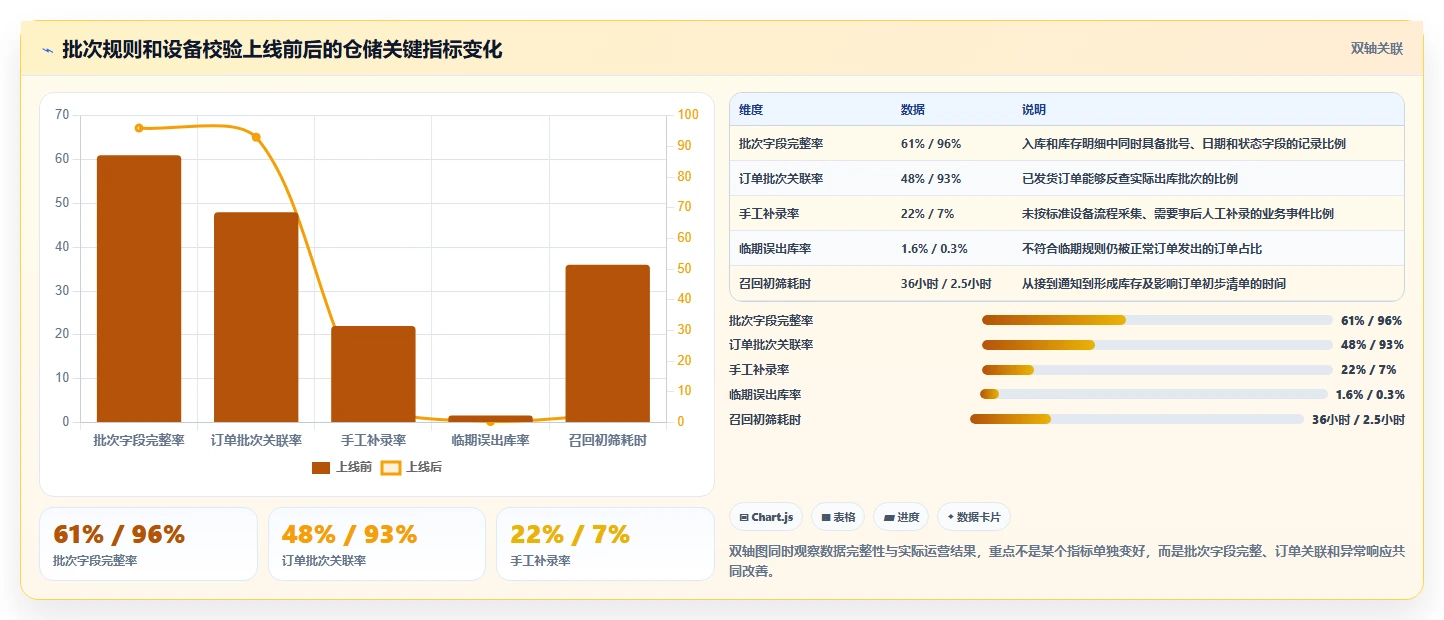Click the 订单批次关联率 x-axis label
This screenshot has width=1444, height=620.
pyautogui.click(x=256, y=440)
